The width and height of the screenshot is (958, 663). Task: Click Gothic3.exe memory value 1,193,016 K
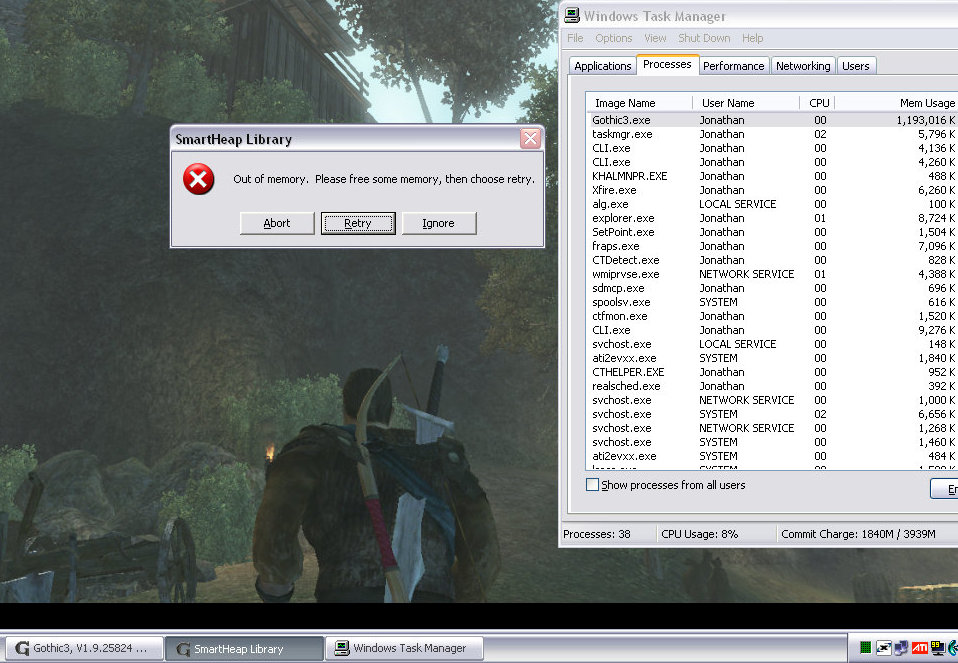[x=926, y=120]
